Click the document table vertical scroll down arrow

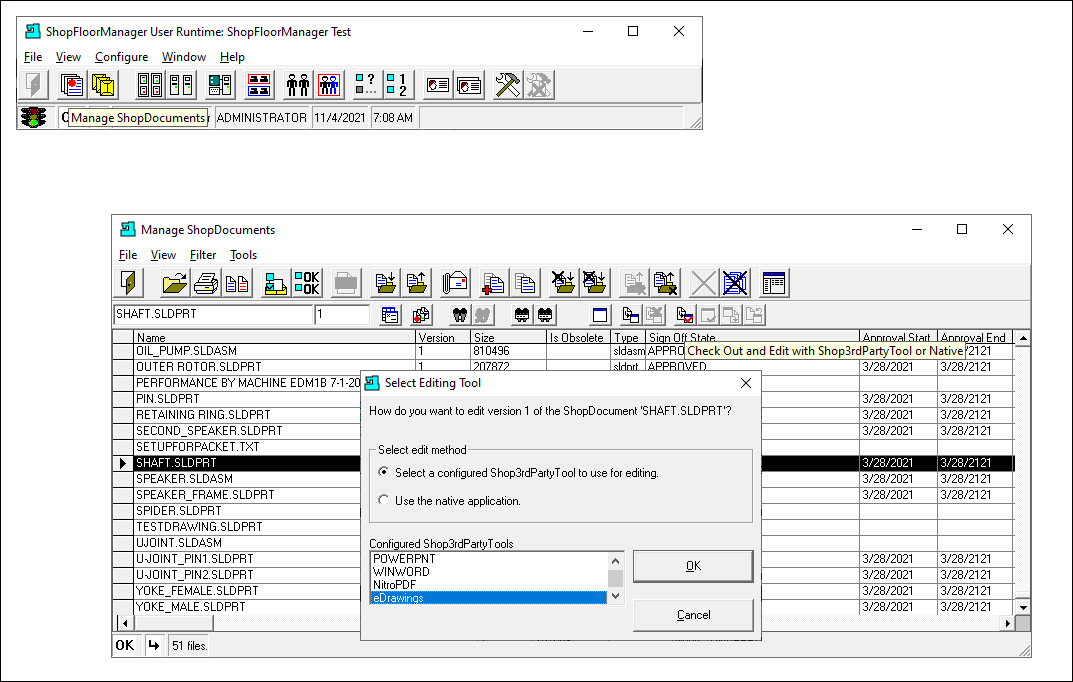(1022, 607)
